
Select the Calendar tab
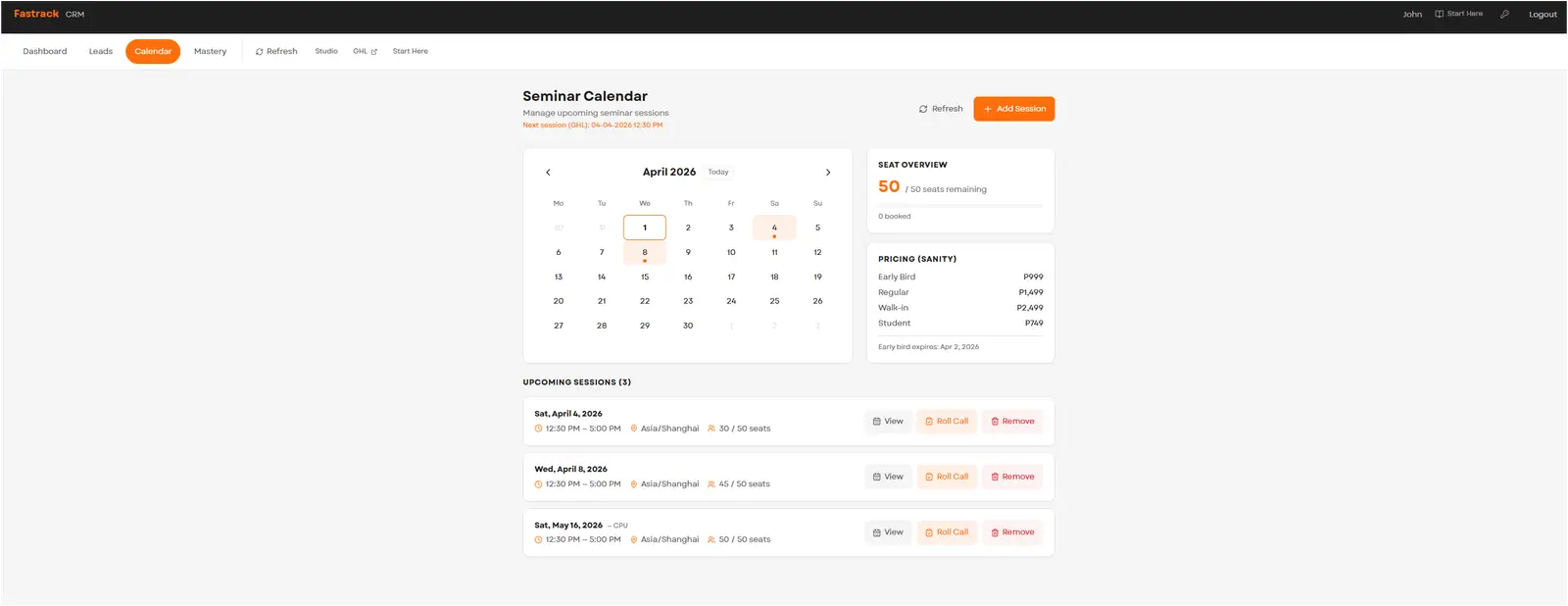[153, 51]
